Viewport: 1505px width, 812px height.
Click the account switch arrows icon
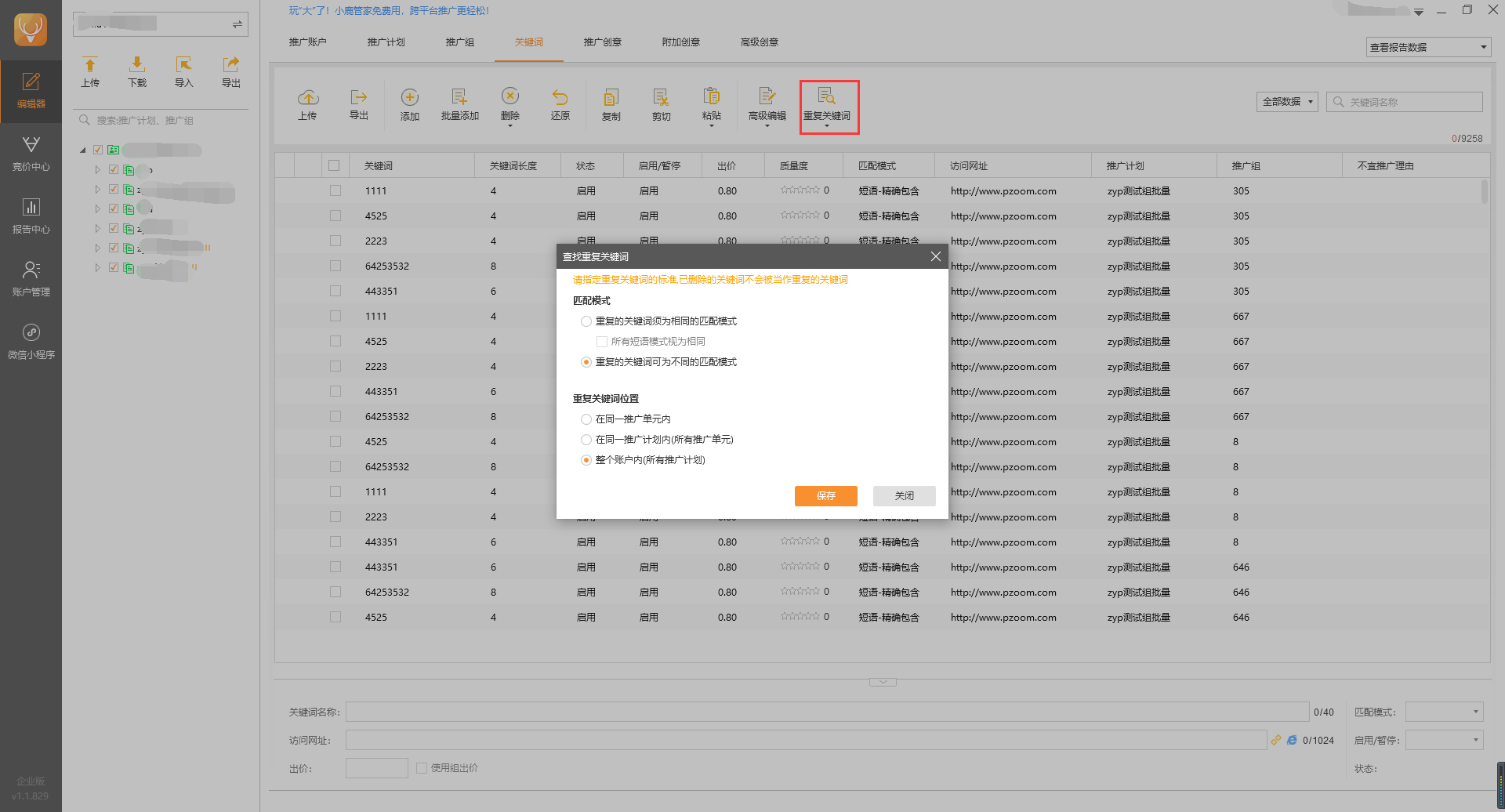click(237, 25)
